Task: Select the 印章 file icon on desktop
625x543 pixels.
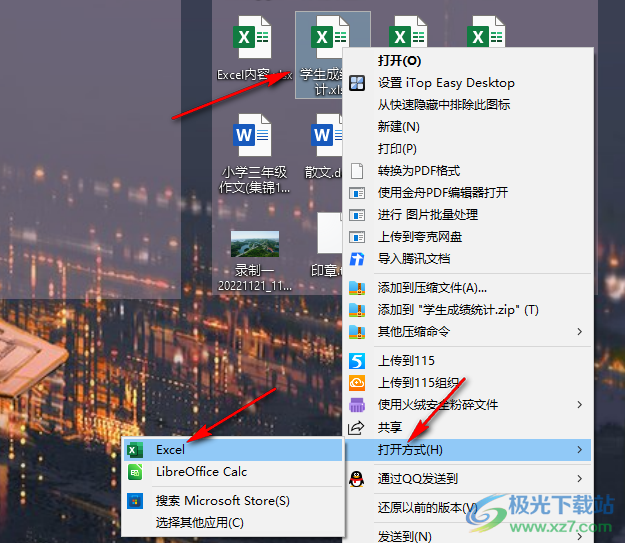Action: pos(330,233)
